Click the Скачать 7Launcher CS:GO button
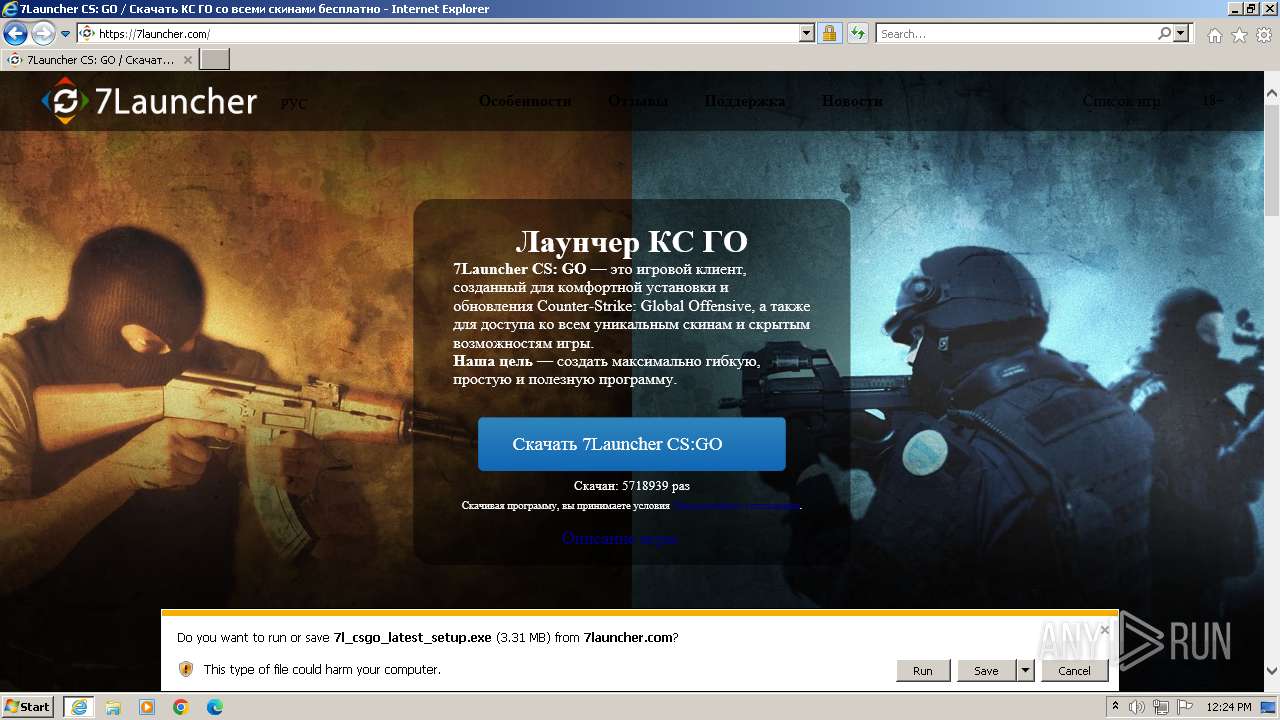 (x=632, y=444)
